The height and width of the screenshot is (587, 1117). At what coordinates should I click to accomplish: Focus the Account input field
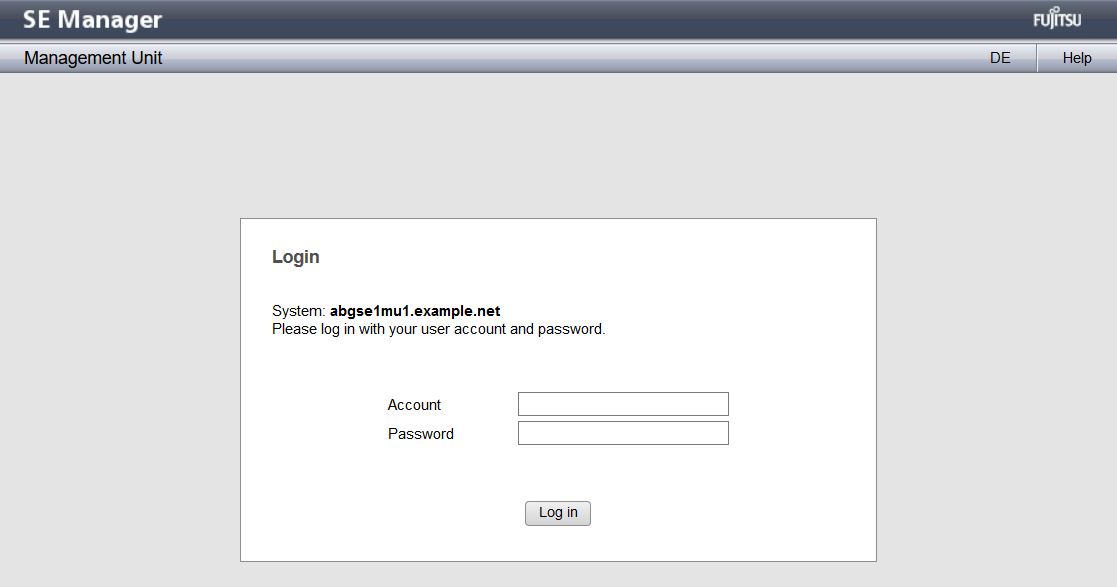click(x=623, y=404)
